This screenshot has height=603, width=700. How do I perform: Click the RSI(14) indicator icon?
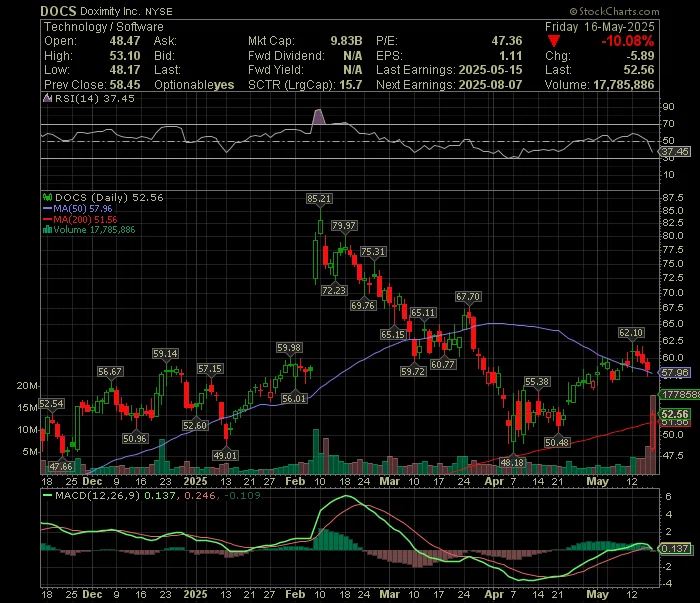pos(47,98)
